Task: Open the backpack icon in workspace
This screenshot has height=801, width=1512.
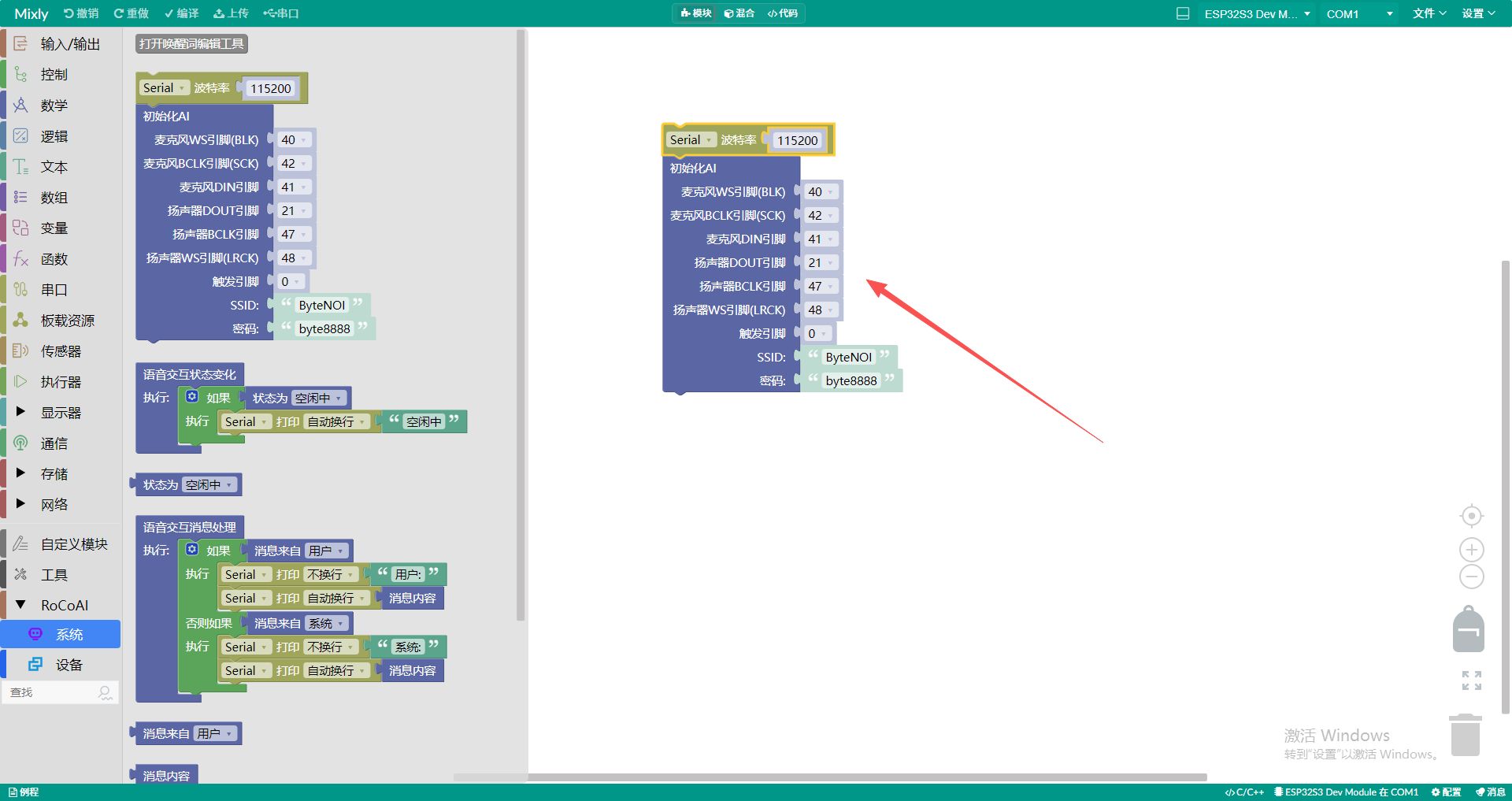Action: pos(1468,629)
